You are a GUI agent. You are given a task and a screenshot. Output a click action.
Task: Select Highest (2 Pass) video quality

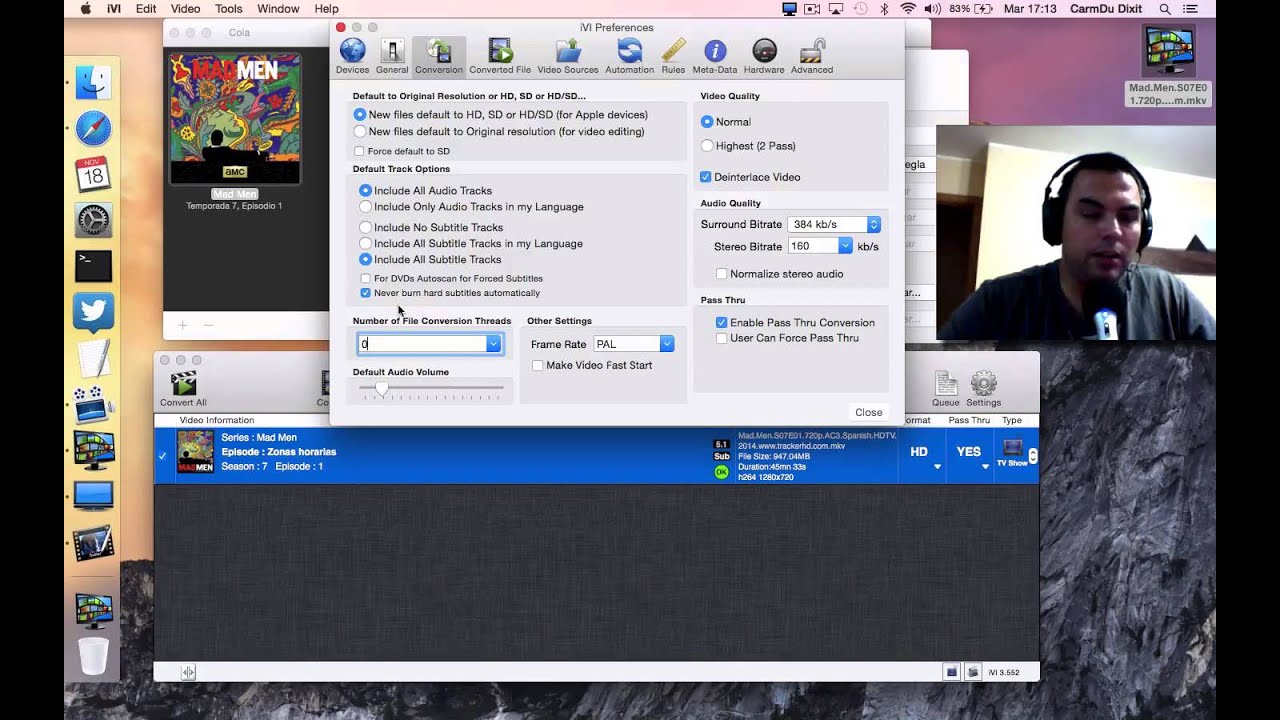tap(707, 146)
